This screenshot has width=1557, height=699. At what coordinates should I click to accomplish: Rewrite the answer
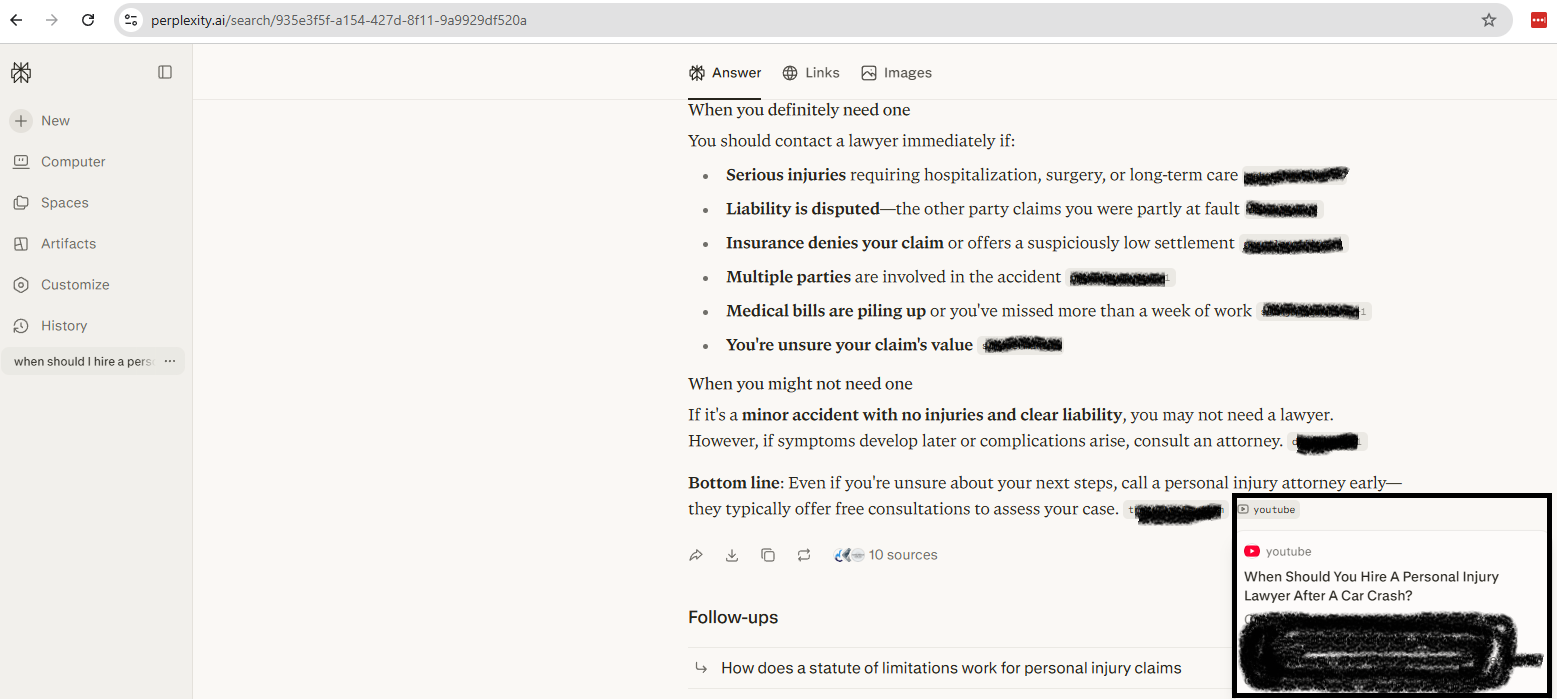[804, 555]
